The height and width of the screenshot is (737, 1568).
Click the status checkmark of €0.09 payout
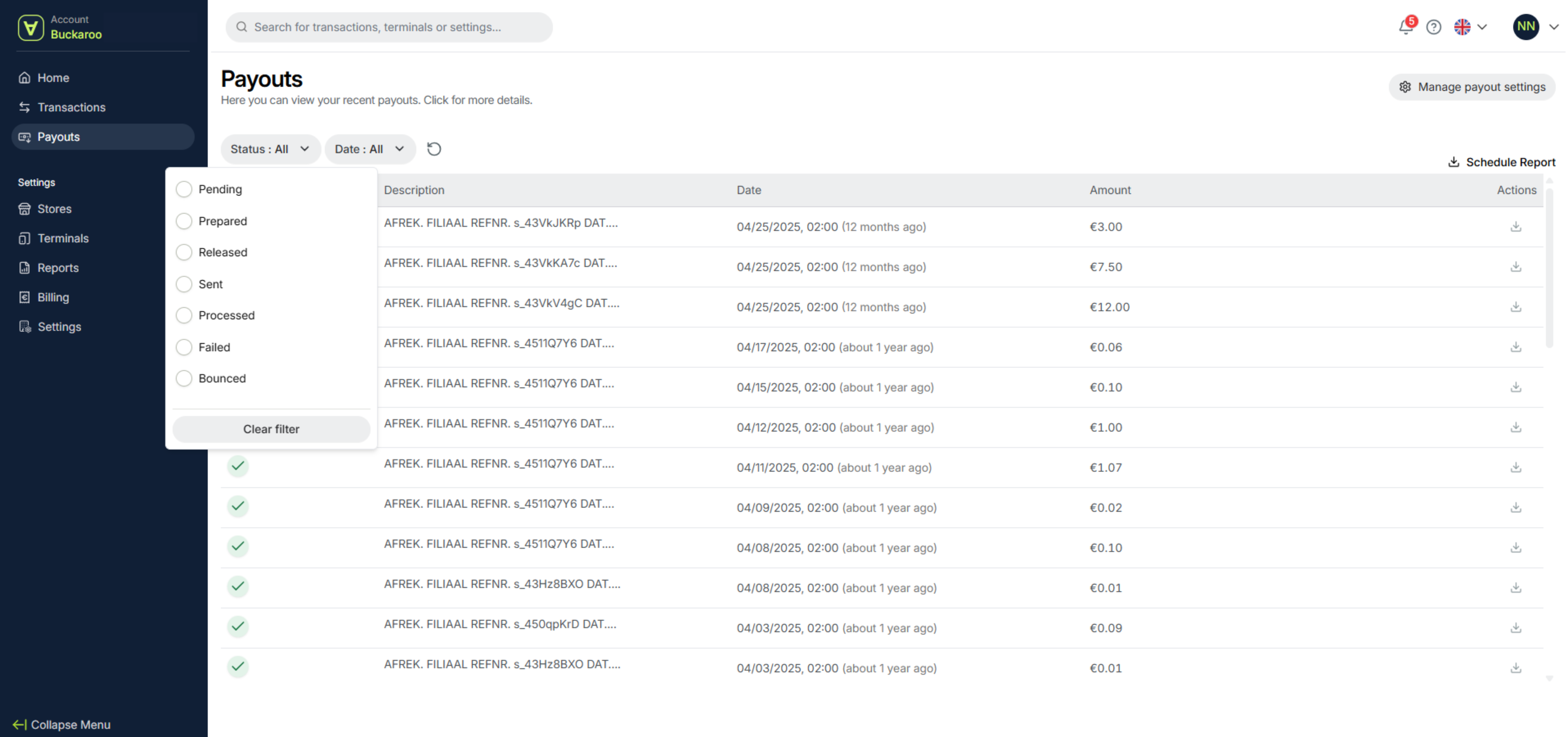click(x=238, y=627)
